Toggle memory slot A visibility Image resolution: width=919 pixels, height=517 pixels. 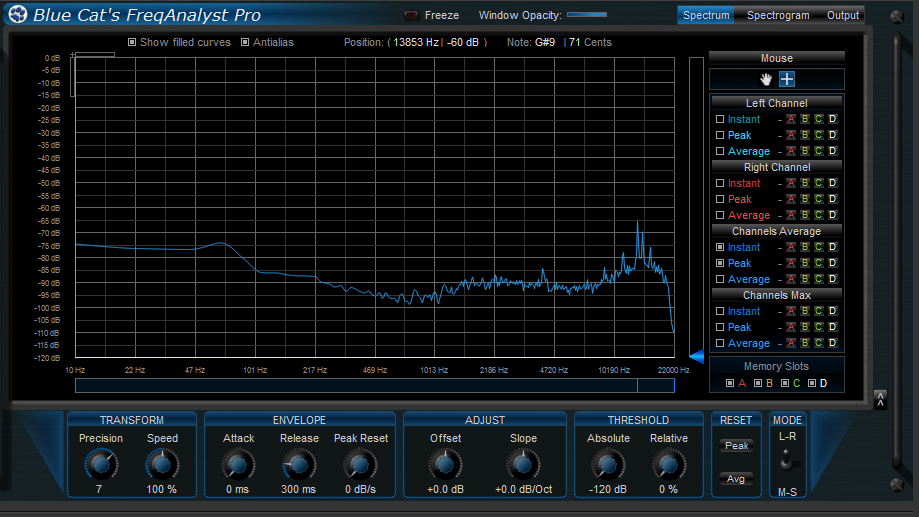click(x=730, y=383)
